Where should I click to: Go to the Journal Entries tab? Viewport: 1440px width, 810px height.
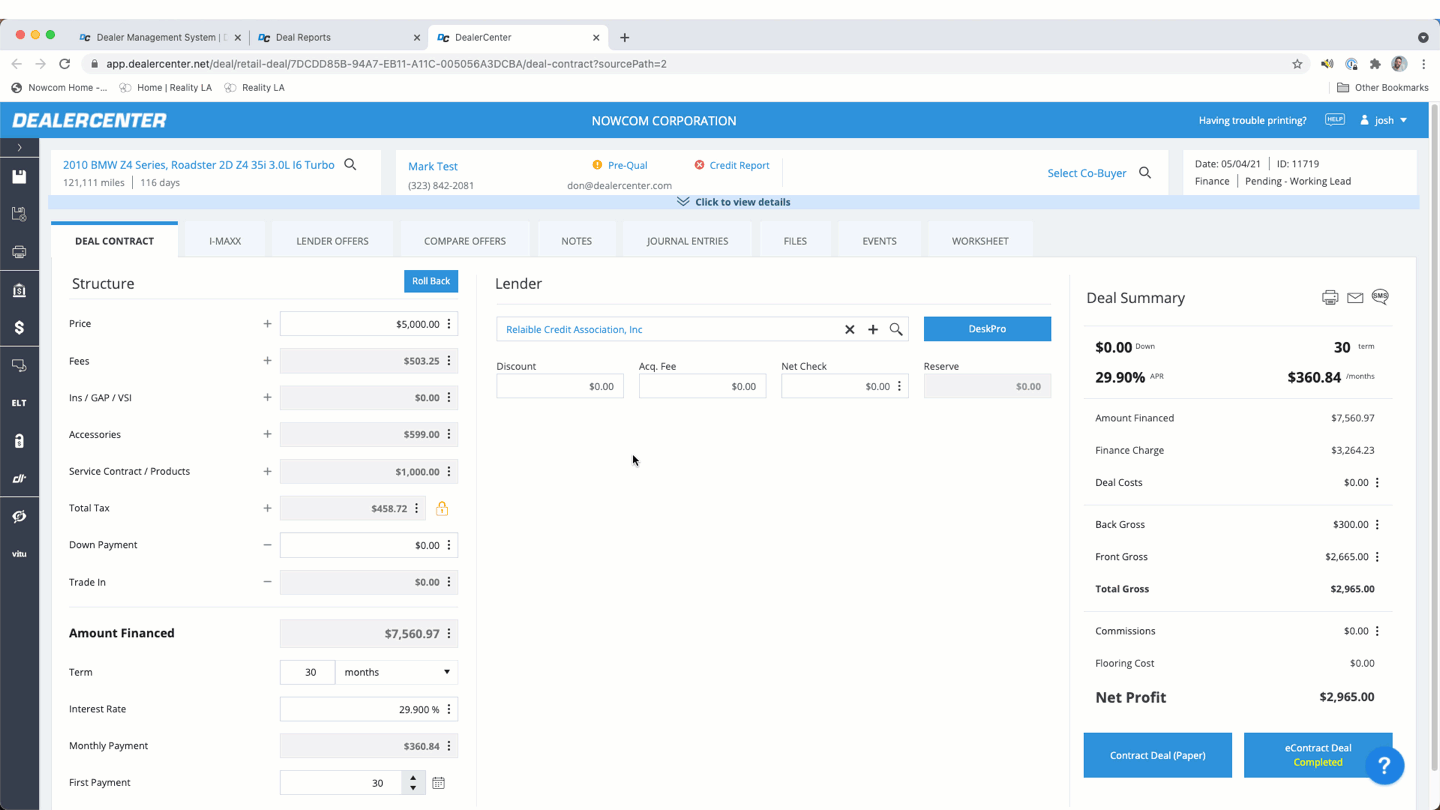pyautogui.click(x=687, y=241)
